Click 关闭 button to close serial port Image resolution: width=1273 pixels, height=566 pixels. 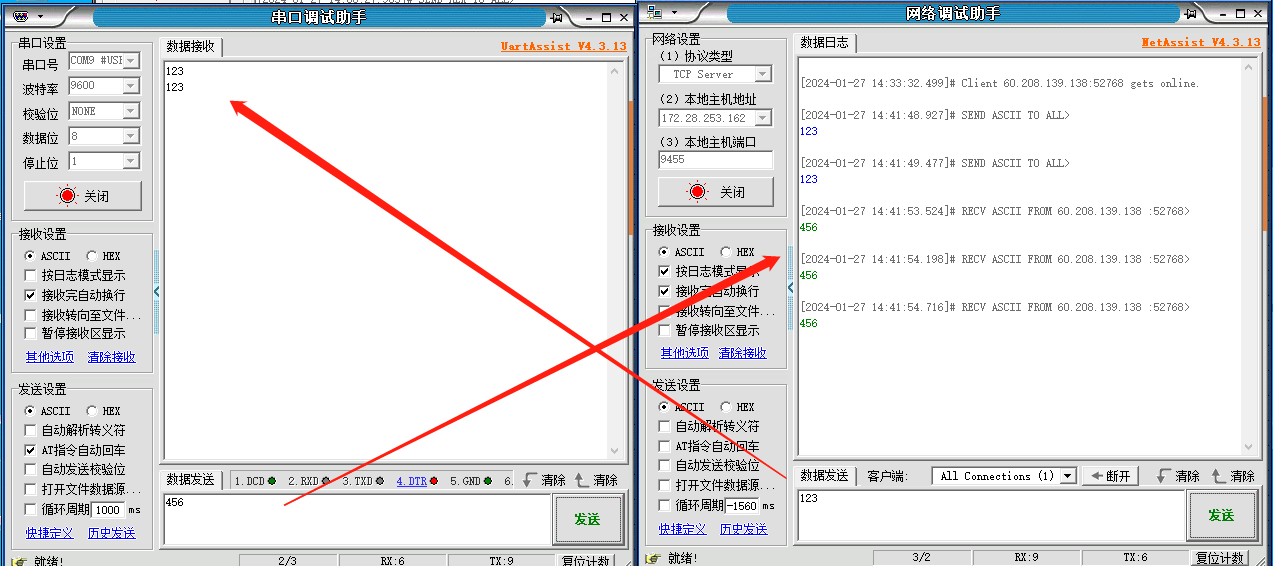click(83, 196)
